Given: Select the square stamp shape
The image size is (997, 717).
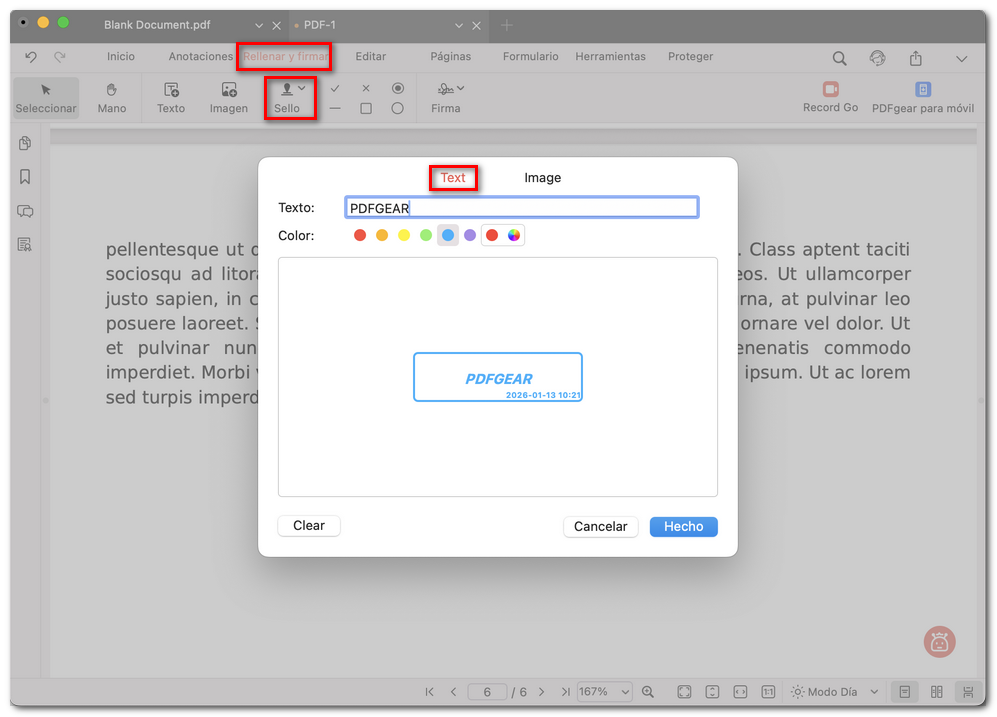Looking at the screenshot, I should coord(366,107).
